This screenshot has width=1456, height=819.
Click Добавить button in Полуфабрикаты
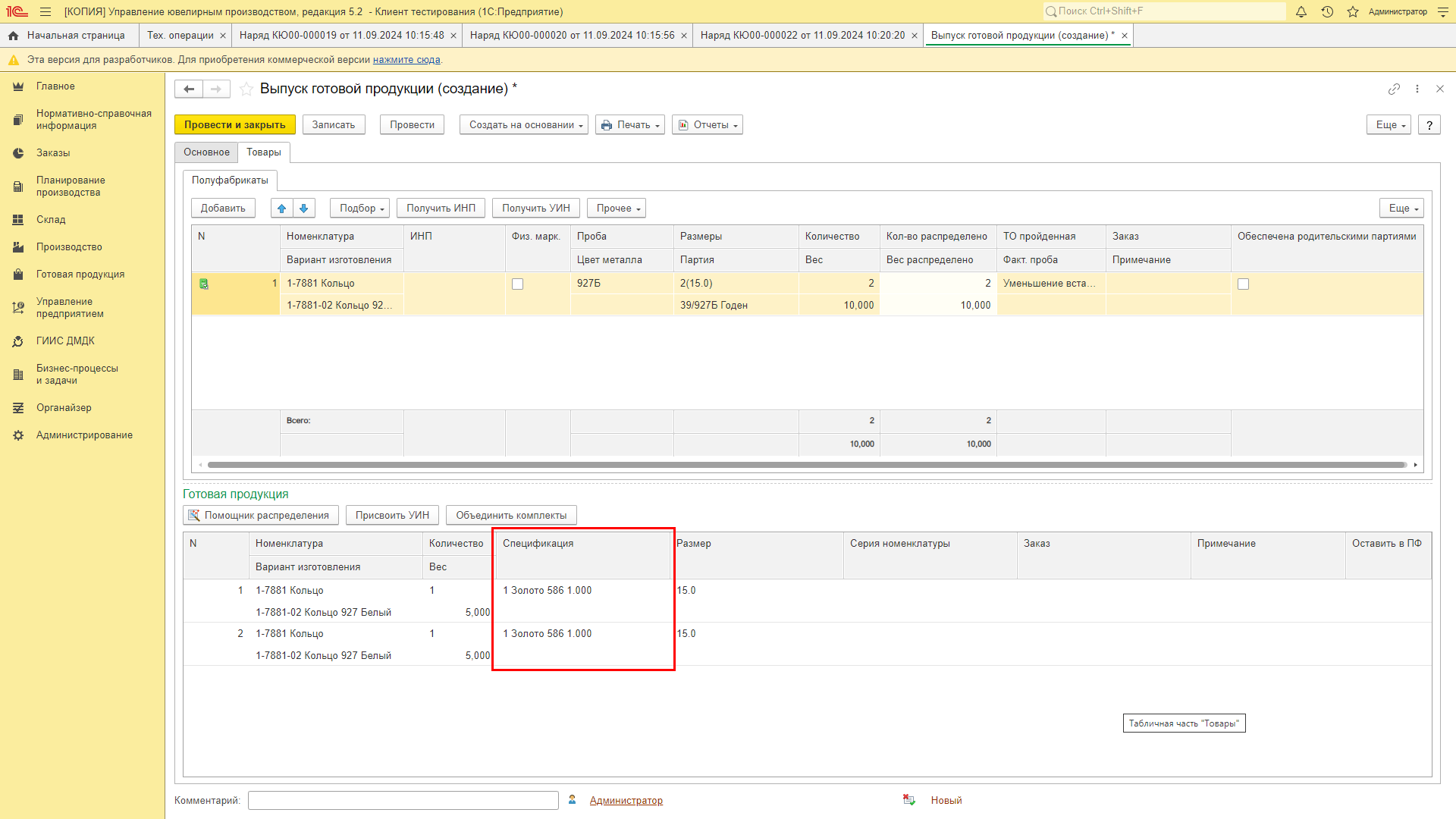(223, 209)
